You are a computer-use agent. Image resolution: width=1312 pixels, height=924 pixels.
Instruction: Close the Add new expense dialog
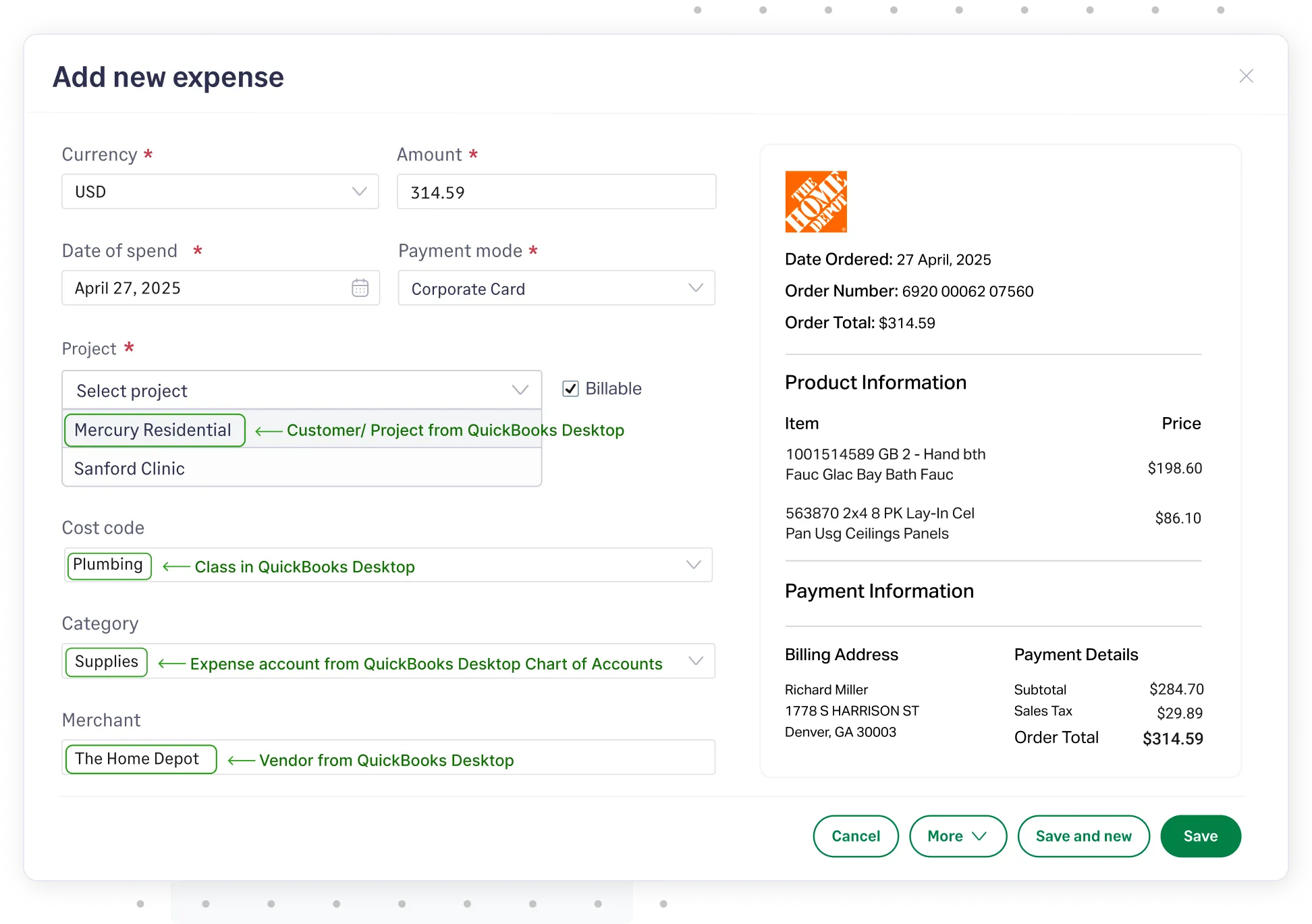coord(1246,76)
